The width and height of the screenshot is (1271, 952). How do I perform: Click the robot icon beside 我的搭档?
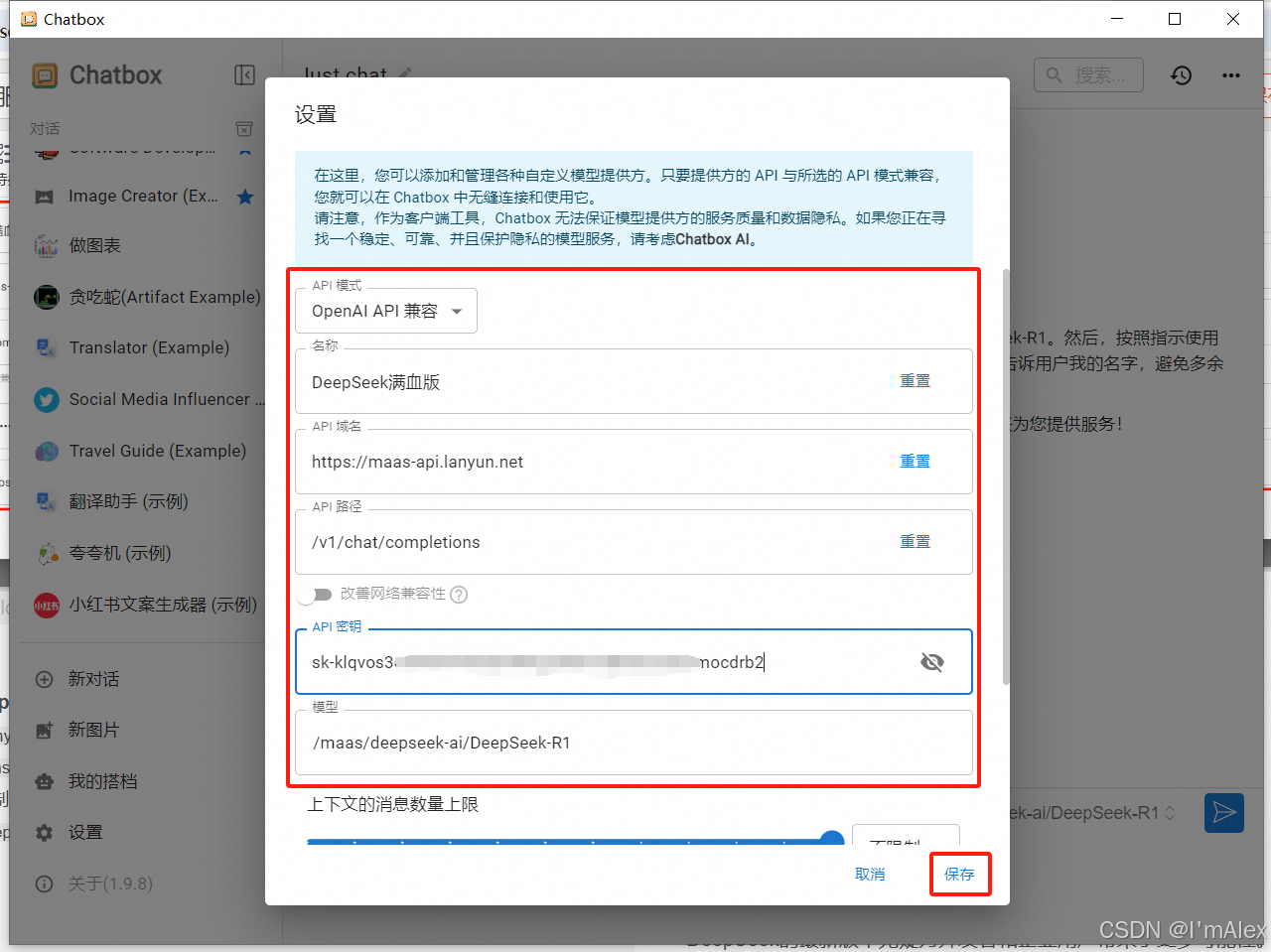45,781
